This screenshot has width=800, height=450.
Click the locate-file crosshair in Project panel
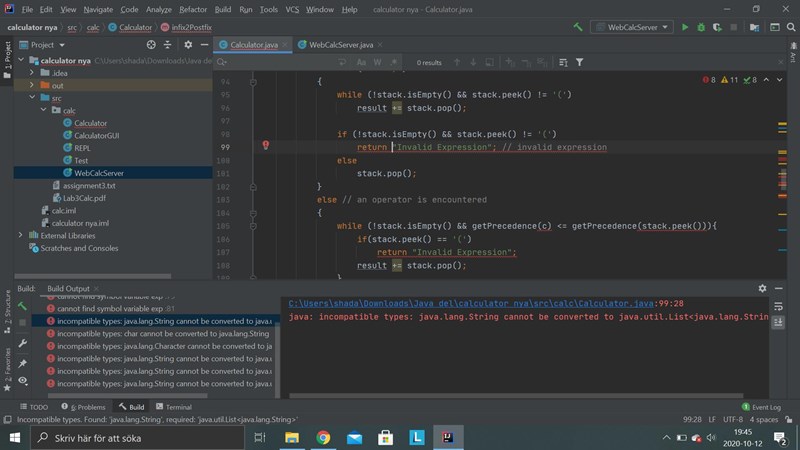tap(151, 45)
